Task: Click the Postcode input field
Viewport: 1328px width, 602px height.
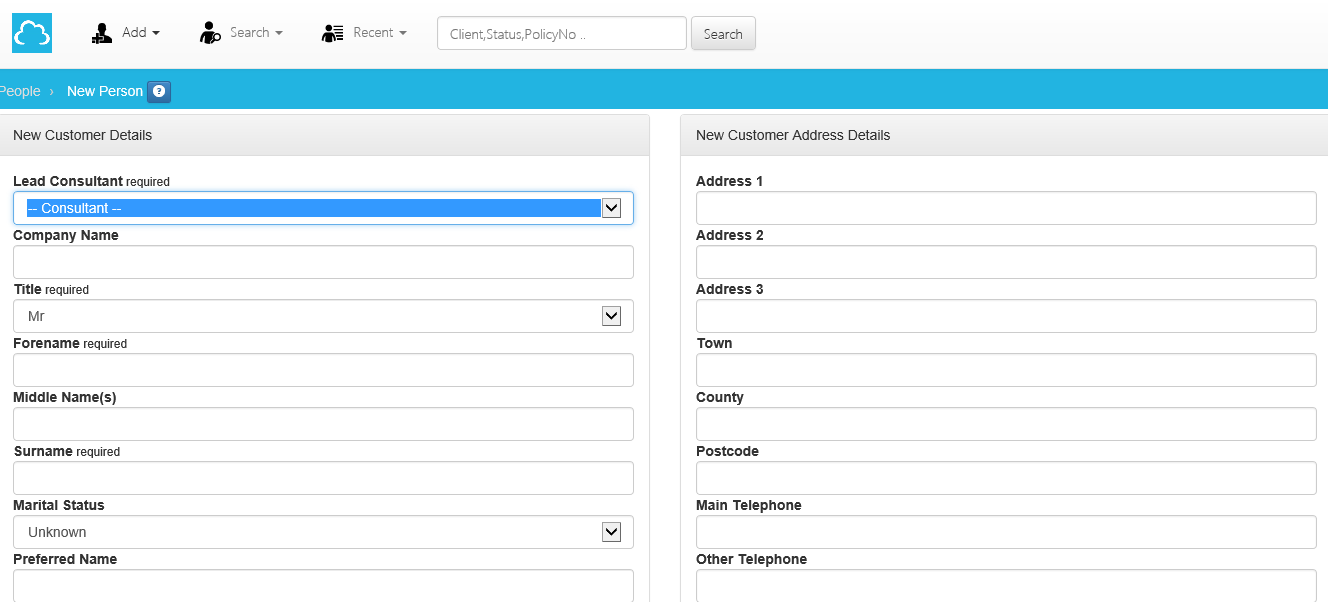Action: click(x=1006, y=478)
